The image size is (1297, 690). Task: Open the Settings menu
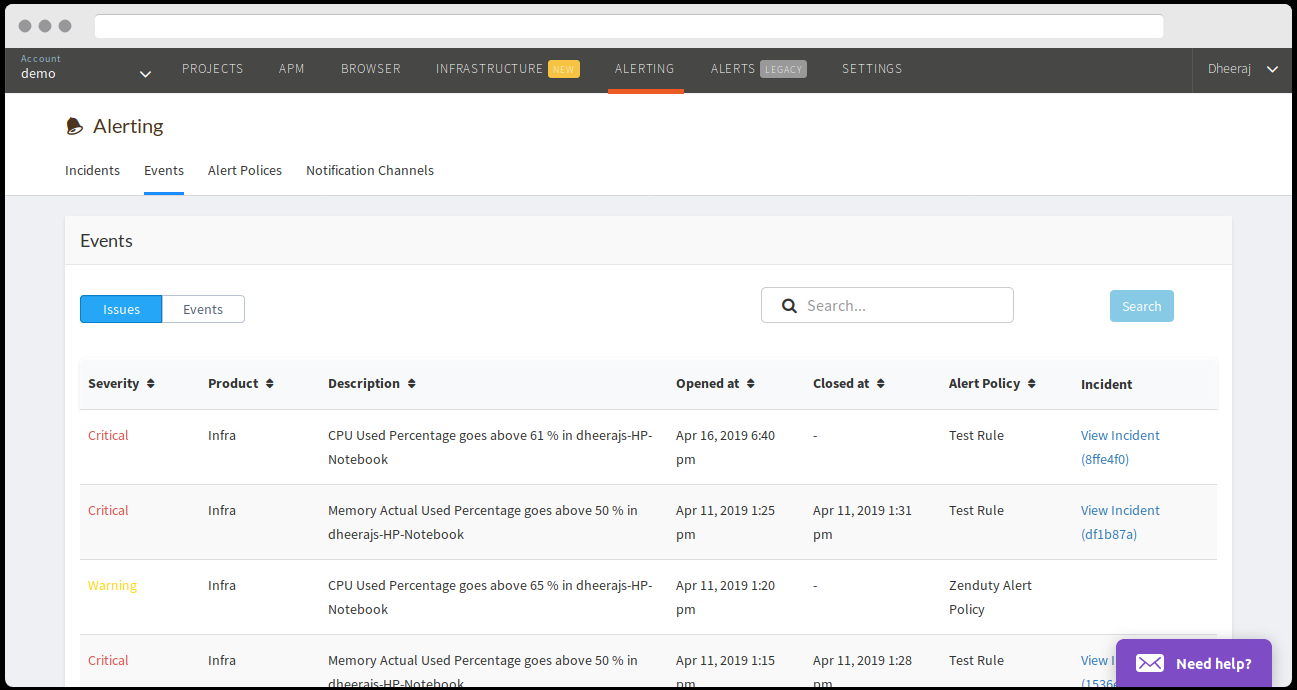point(872,69)
